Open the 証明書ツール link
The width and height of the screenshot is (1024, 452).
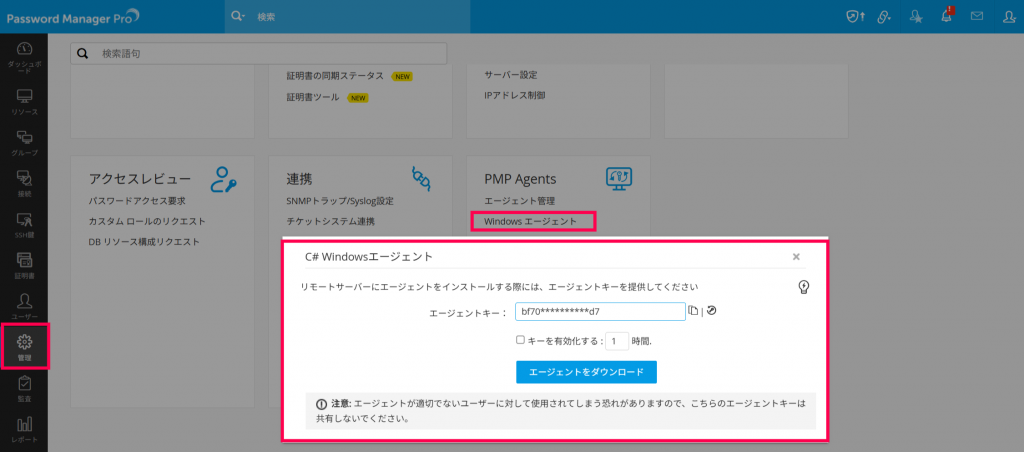(x=312, y=97)
